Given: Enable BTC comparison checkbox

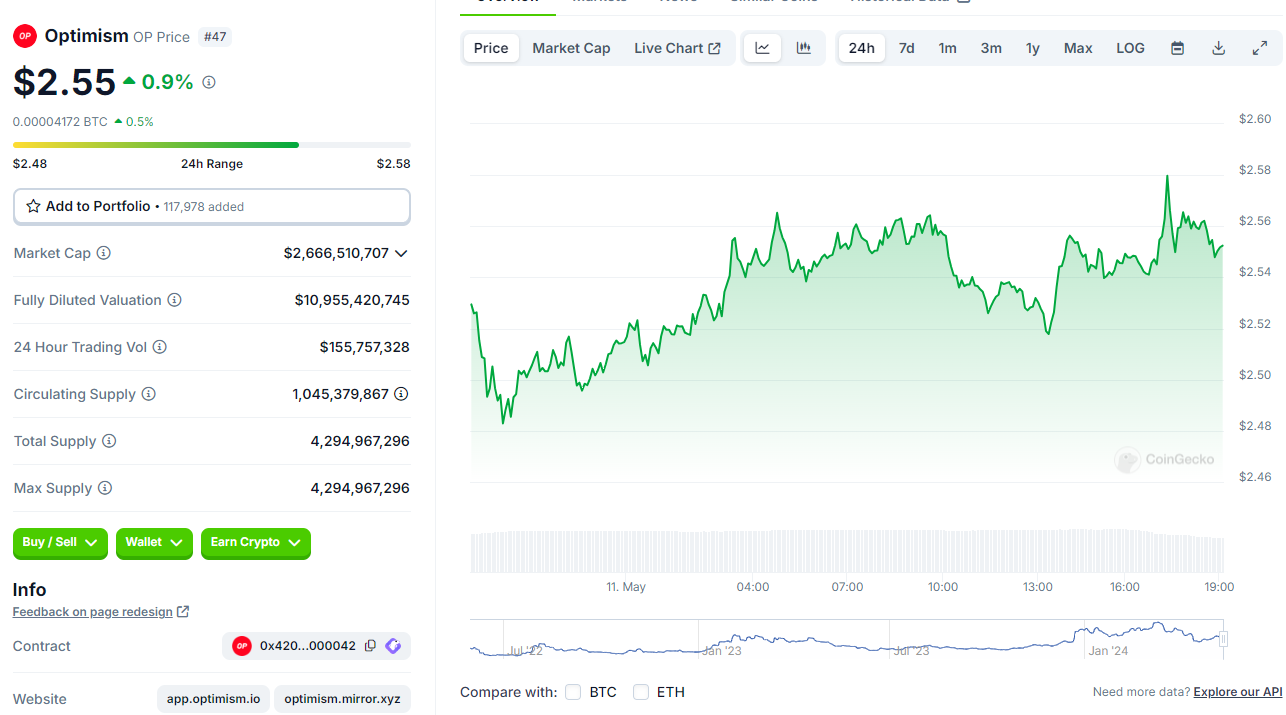Looking at the screenshot, I should [573, 692].
